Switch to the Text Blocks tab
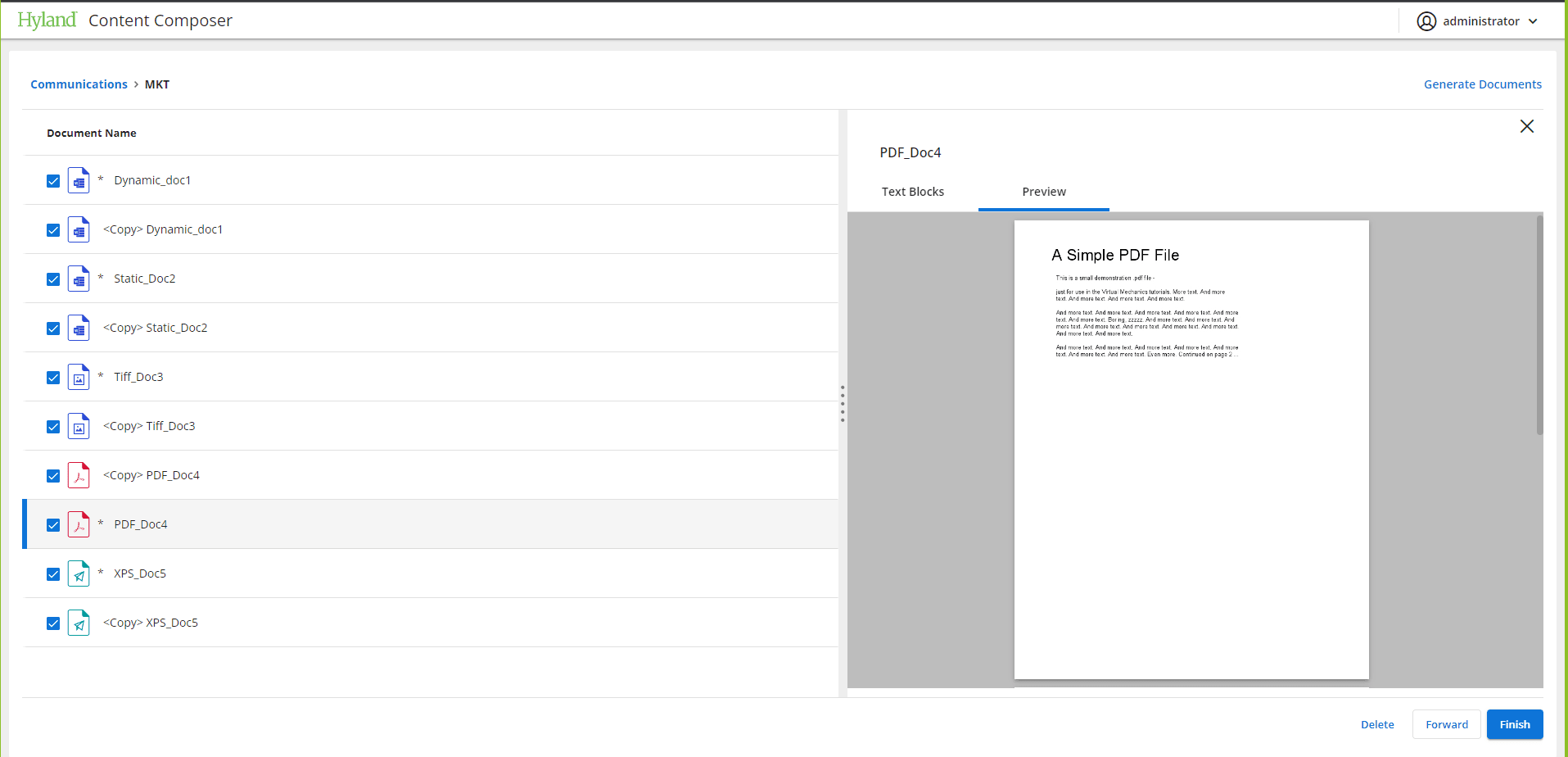 [x=912, y=192]
